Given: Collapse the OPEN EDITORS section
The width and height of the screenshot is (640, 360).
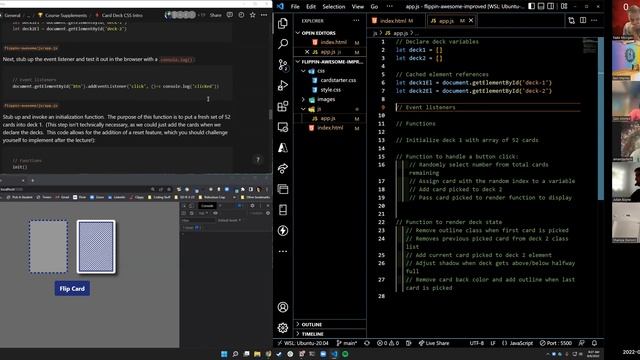Looking at the screenshot, I should [x=330, y=33].
